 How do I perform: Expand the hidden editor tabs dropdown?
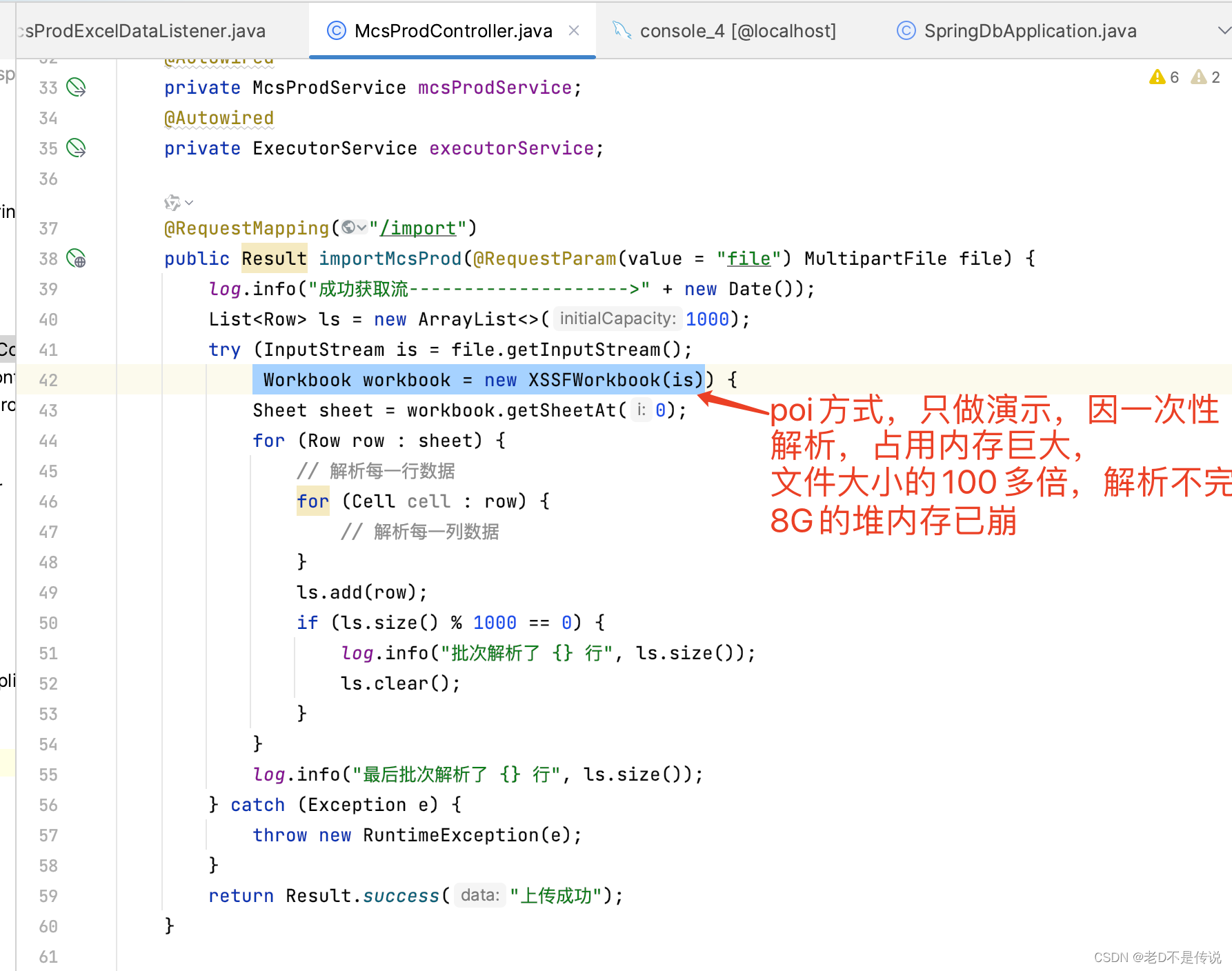click(1224, 31)
